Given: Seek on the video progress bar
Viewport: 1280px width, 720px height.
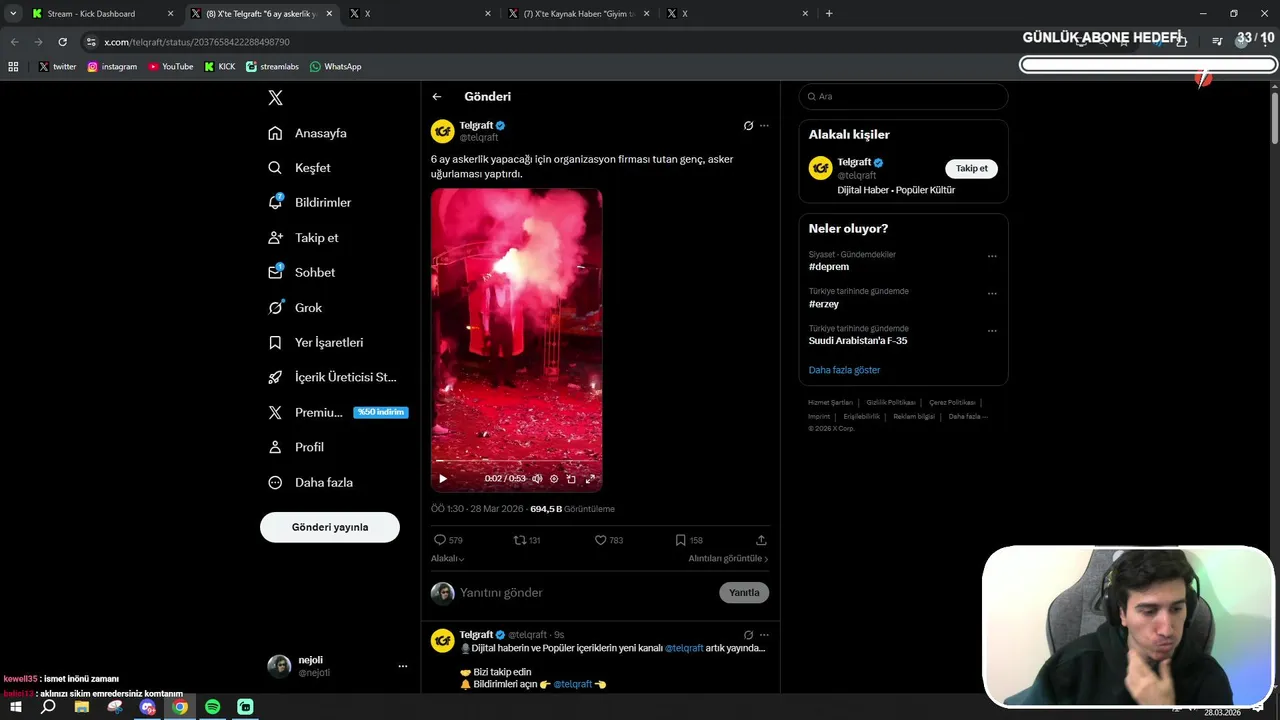Looking at the screenshot, I should click(516, 461).
